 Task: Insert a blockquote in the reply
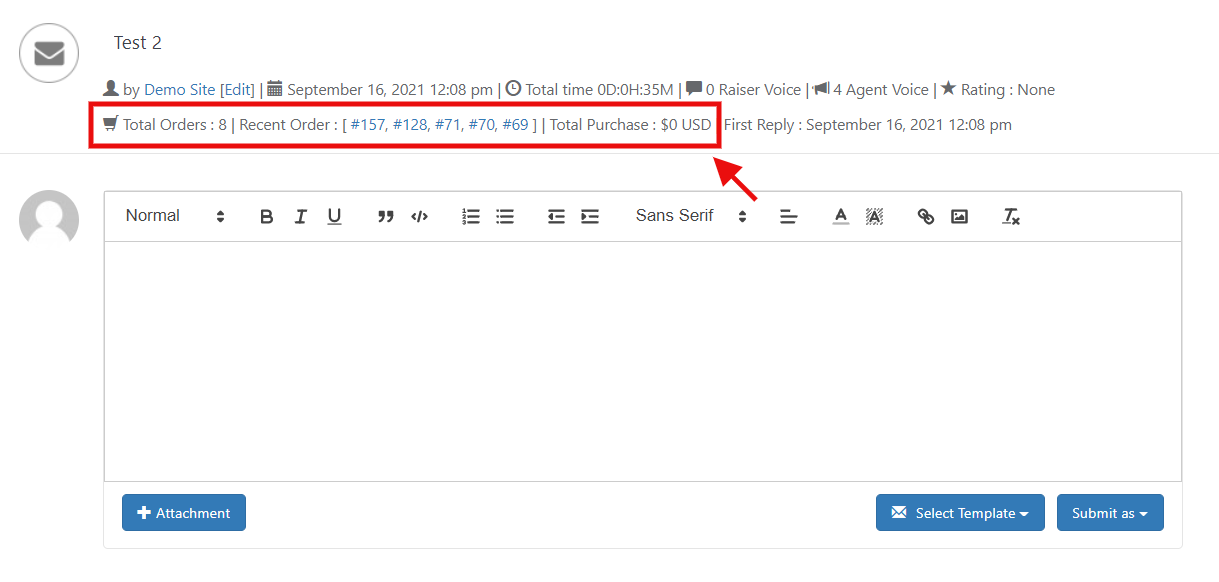click(x=386, y=216)
